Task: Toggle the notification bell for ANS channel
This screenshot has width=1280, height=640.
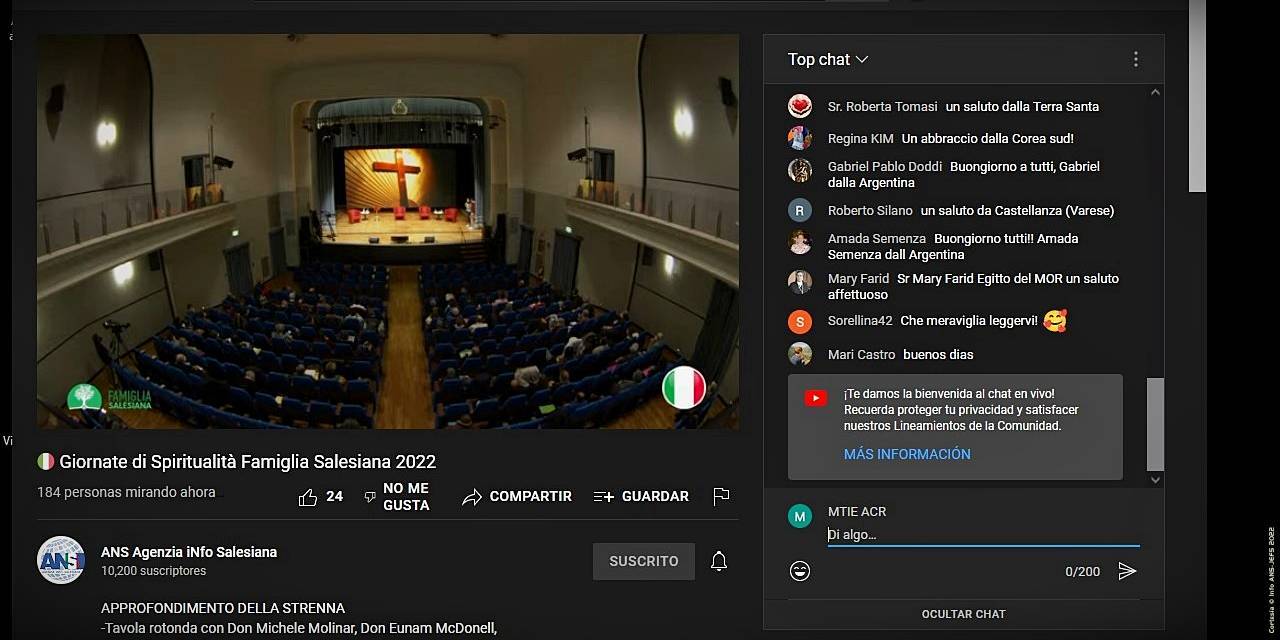Action: tap(718, 561)
